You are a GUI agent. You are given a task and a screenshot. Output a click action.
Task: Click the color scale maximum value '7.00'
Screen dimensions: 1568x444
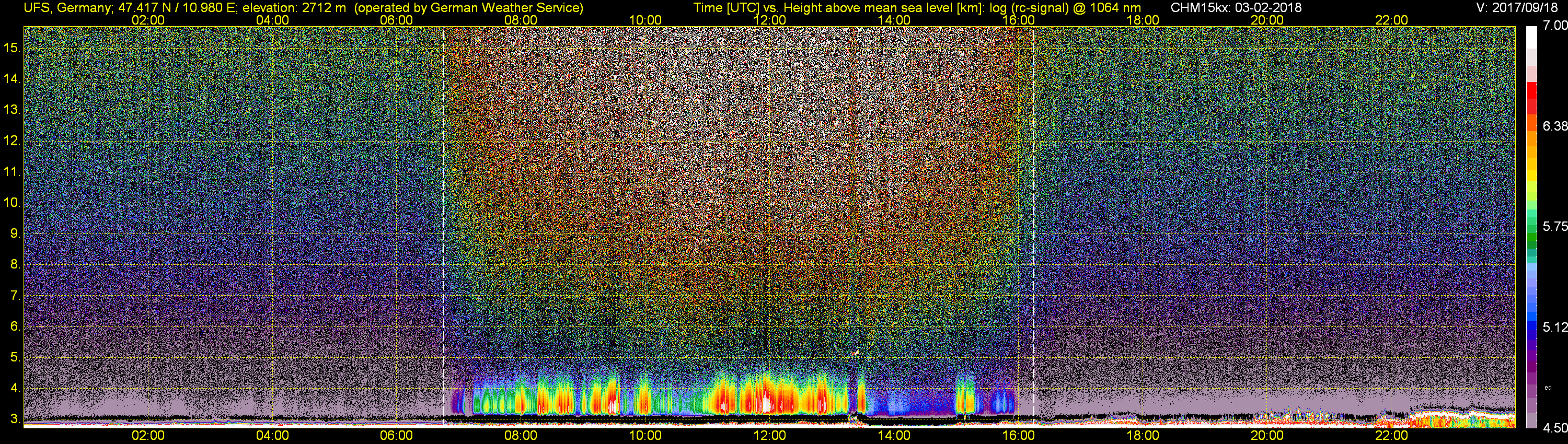coord(1555,26)
